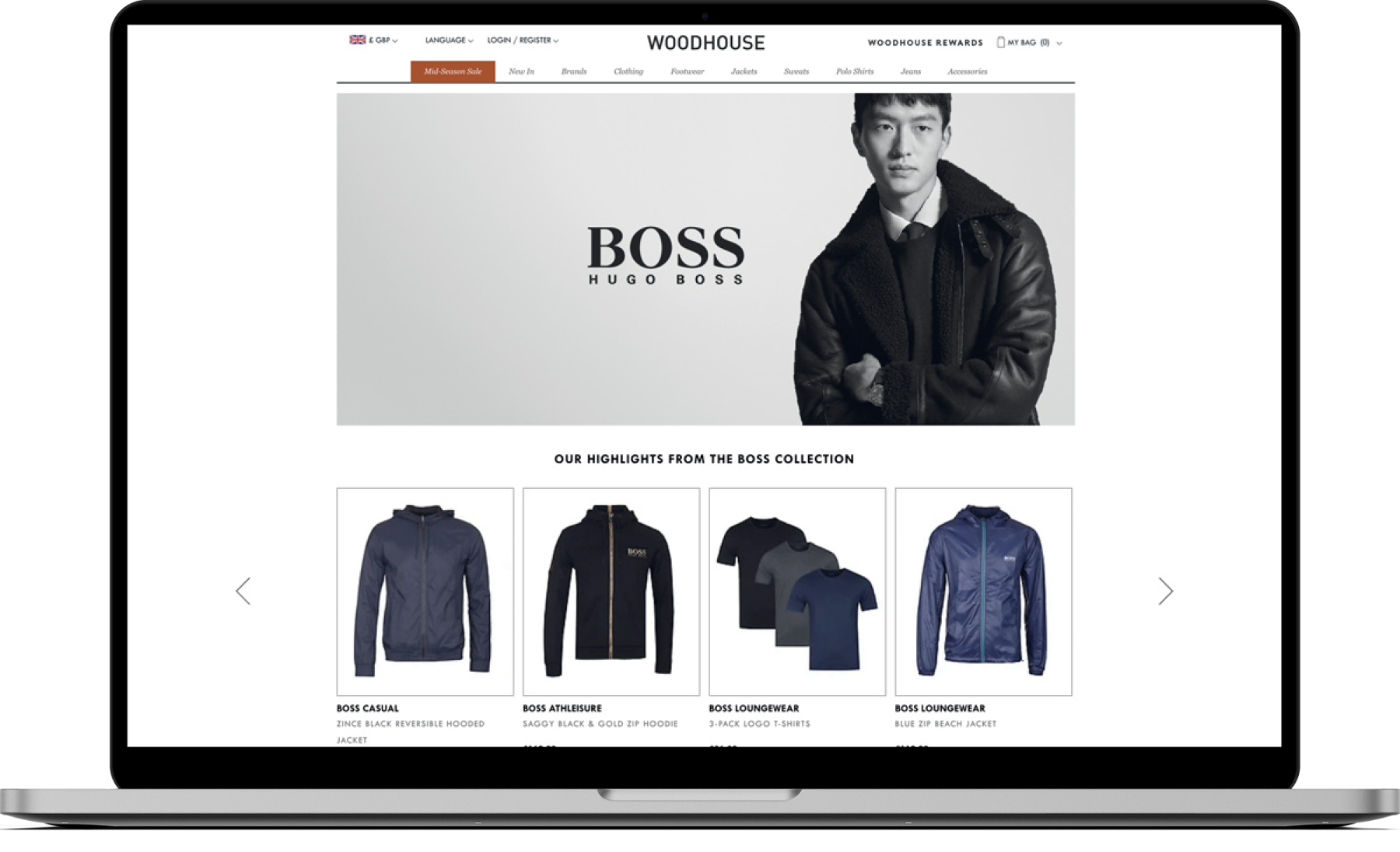The height and width of the screenshot is (852, 1400).
Task: Click the UK flag currency icon
Action: tap(357, 40)
